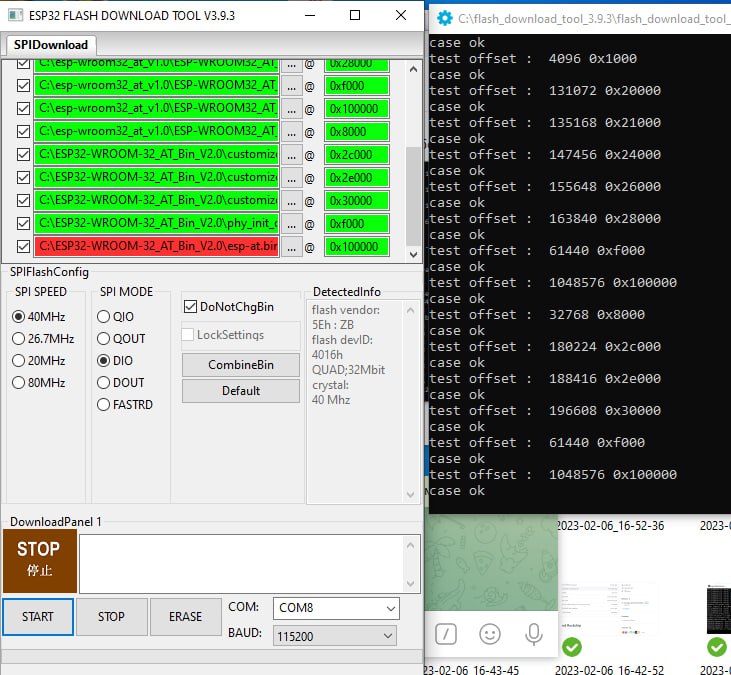Toggle checkbox for the phy_init row
This screenshot has height=675, width=731.
pyautogui.click(x=23, y=223)
